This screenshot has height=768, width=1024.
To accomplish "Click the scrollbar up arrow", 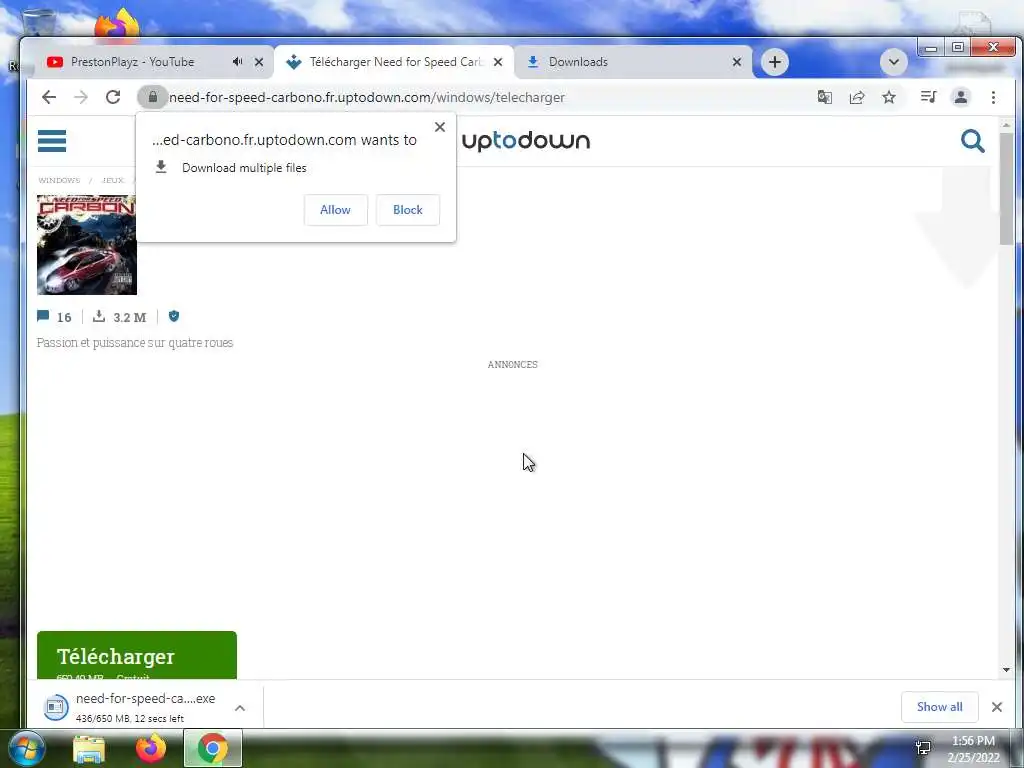I will (x=1006, y=124).
